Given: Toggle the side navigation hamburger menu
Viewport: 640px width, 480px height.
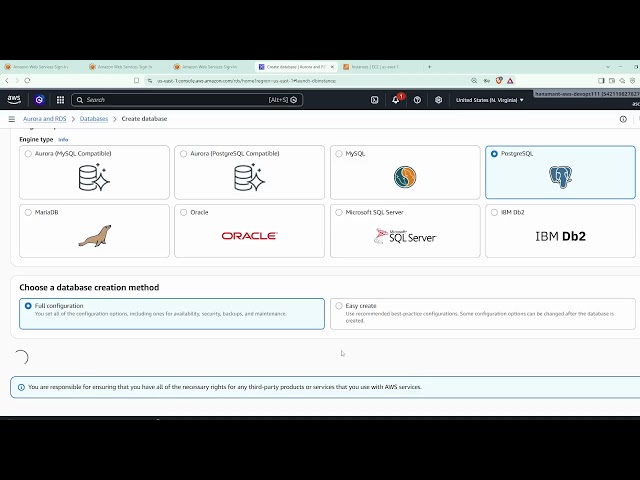Looking at the screenshot, I should tap(12, 119).
